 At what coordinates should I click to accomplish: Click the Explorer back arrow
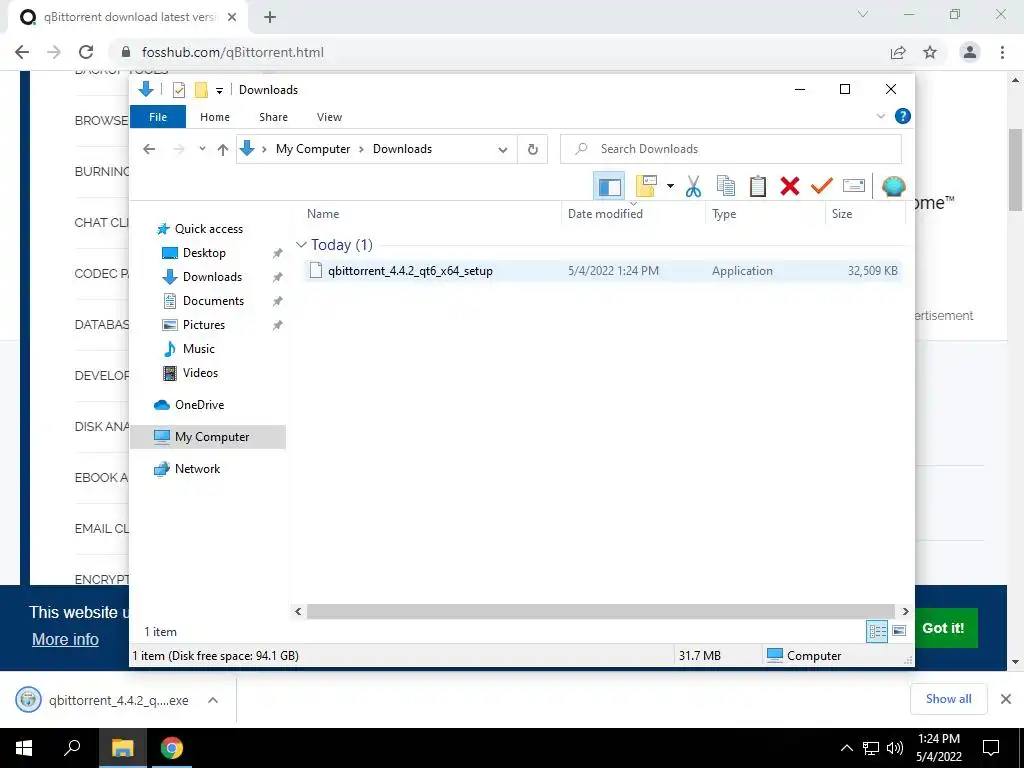pos(149,149)
